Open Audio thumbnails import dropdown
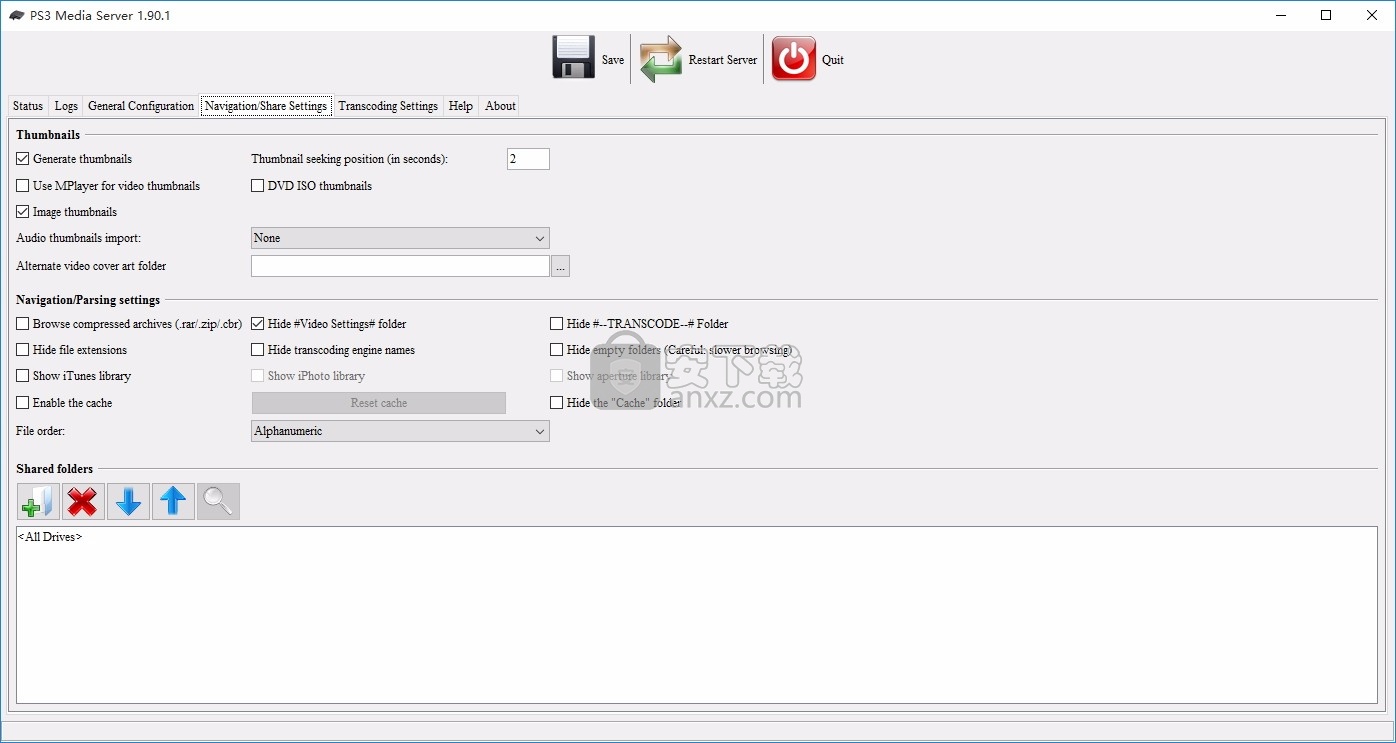Screen dimensions: 1396x743 click(x=400, y=238)
